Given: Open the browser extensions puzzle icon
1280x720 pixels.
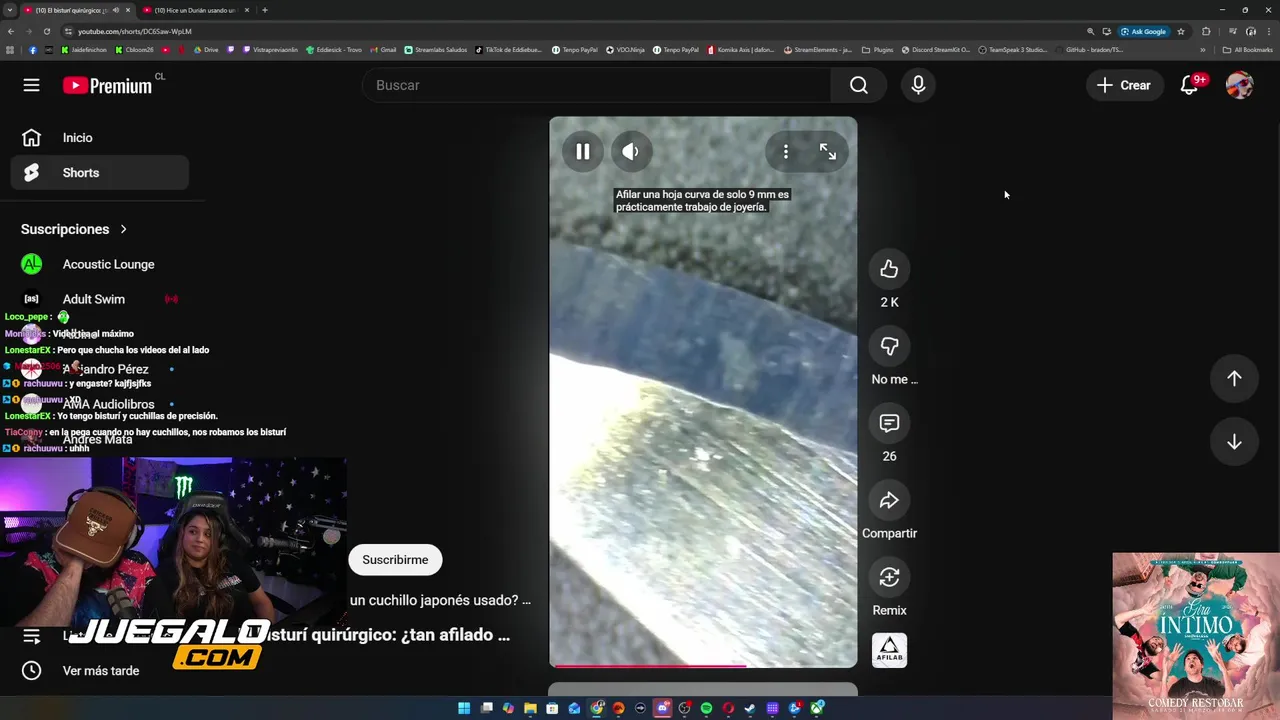Looking at the screenshot, I should click(1206, 31).
